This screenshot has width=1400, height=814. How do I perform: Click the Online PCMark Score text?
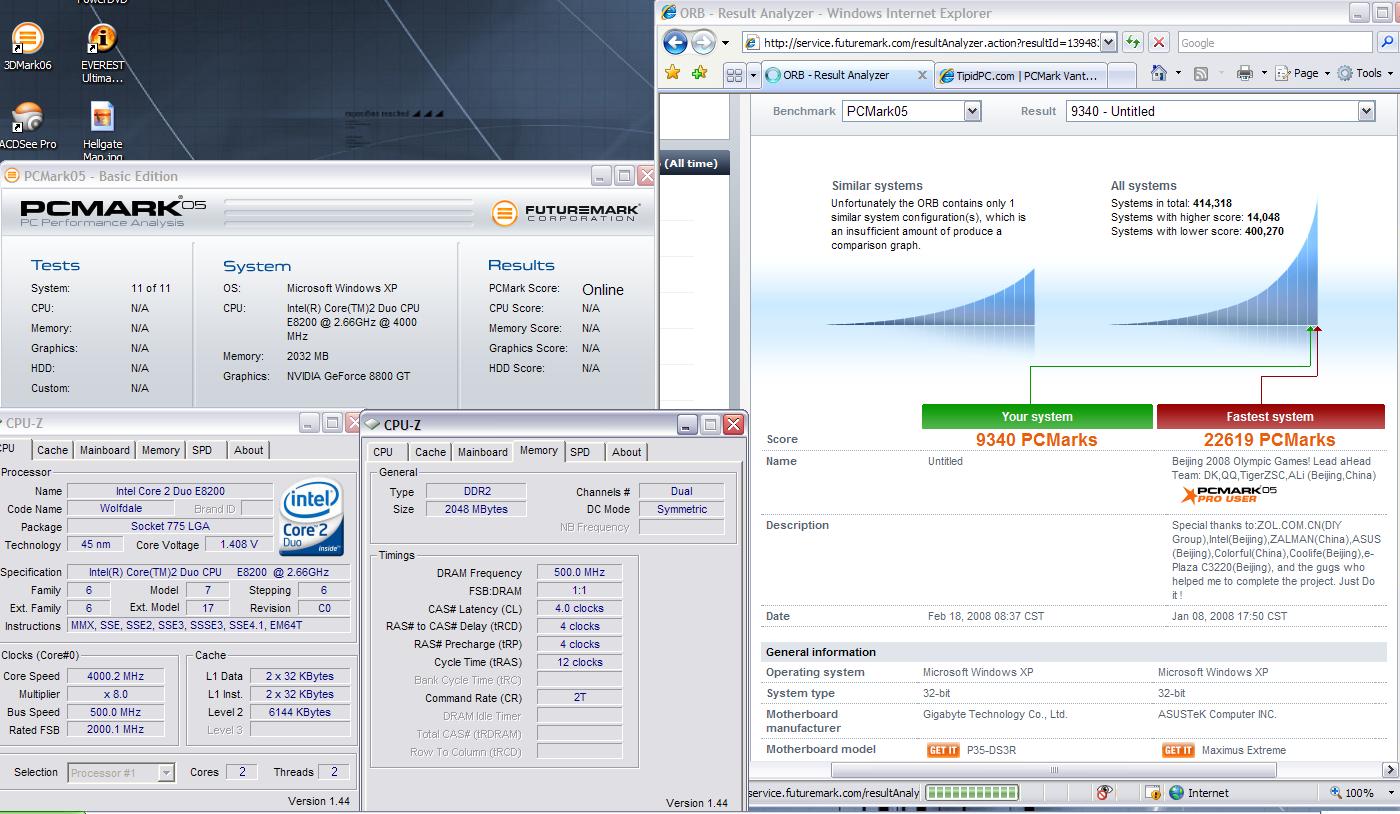pyautogui.click(x=603, y=289)
